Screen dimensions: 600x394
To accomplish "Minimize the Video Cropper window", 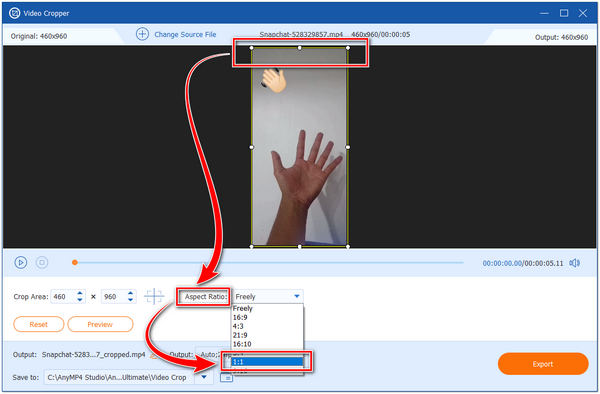I will click(x=544, y=13).
